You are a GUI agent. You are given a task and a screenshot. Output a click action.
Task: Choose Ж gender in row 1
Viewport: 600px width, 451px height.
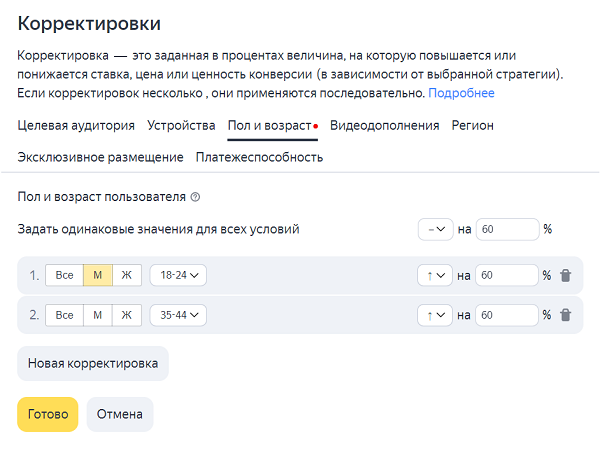click(127, 275)
